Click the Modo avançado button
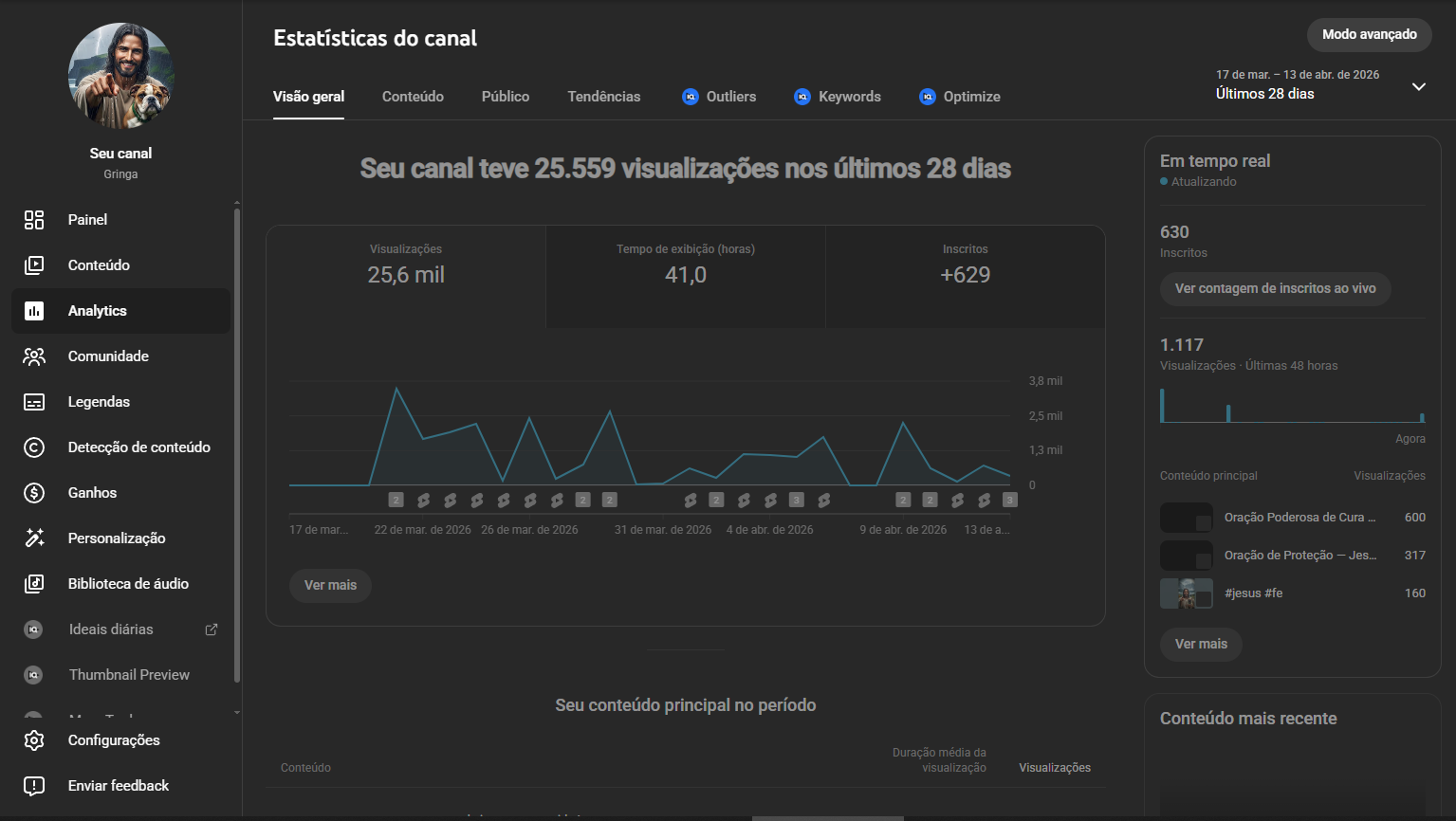 point(1369,35)
